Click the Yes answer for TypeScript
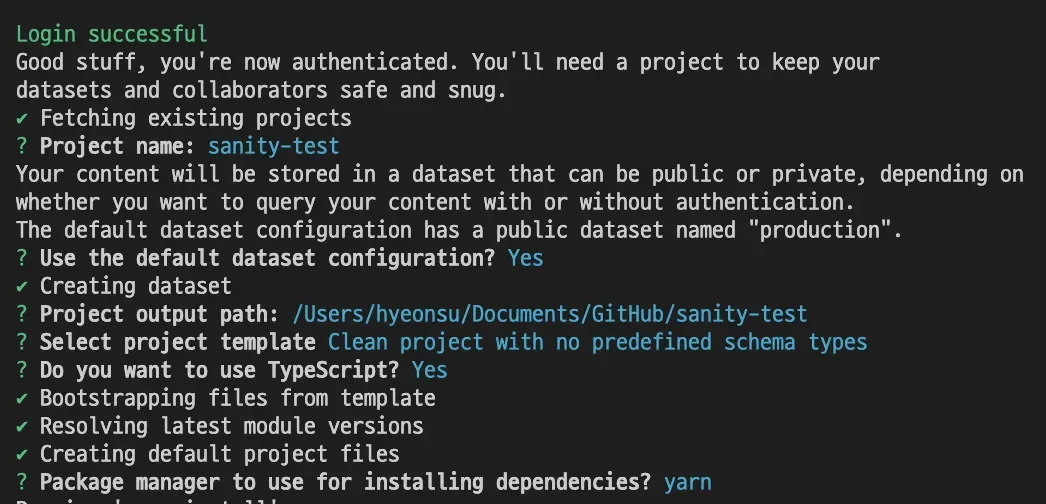This screenshot has height=504, width=1046. (429, 370)
